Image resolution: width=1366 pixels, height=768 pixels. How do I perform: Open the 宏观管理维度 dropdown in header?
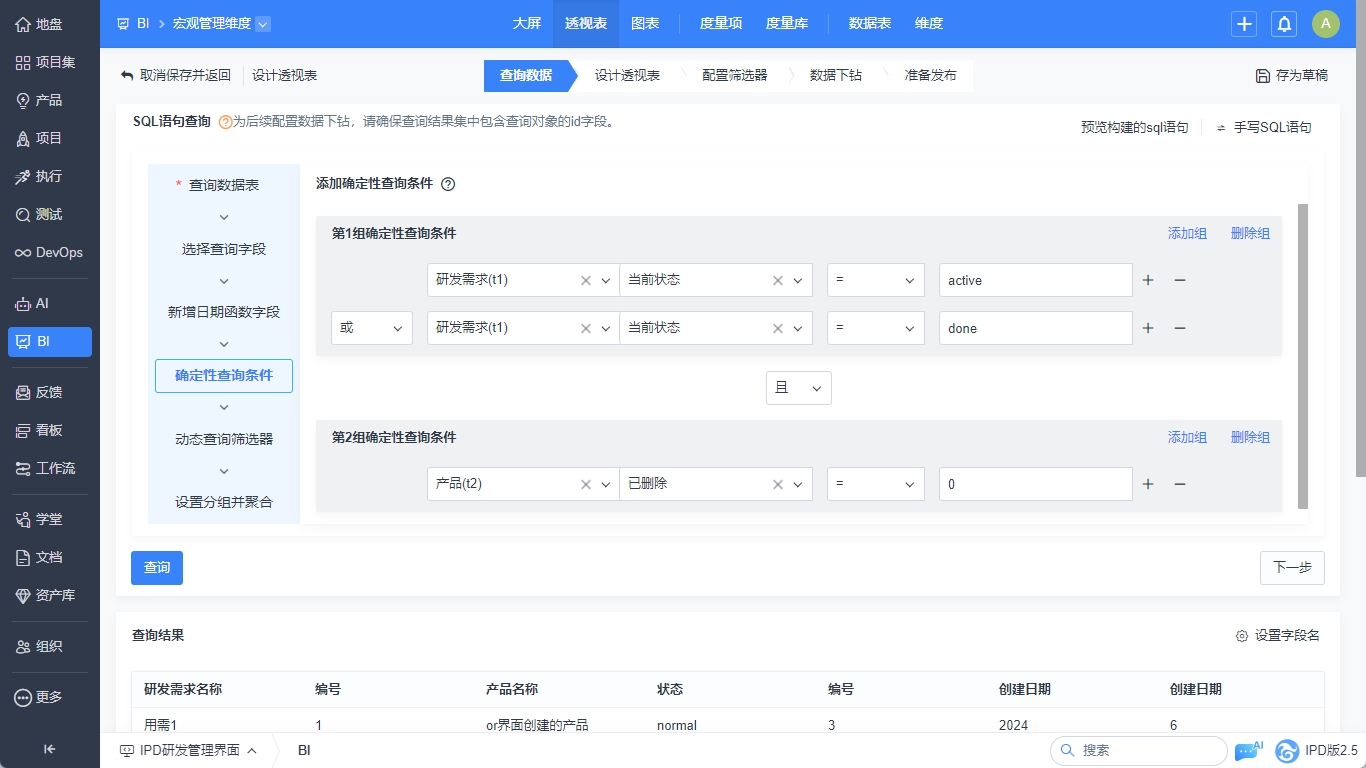pyautogui.click(x=262, y=24)
